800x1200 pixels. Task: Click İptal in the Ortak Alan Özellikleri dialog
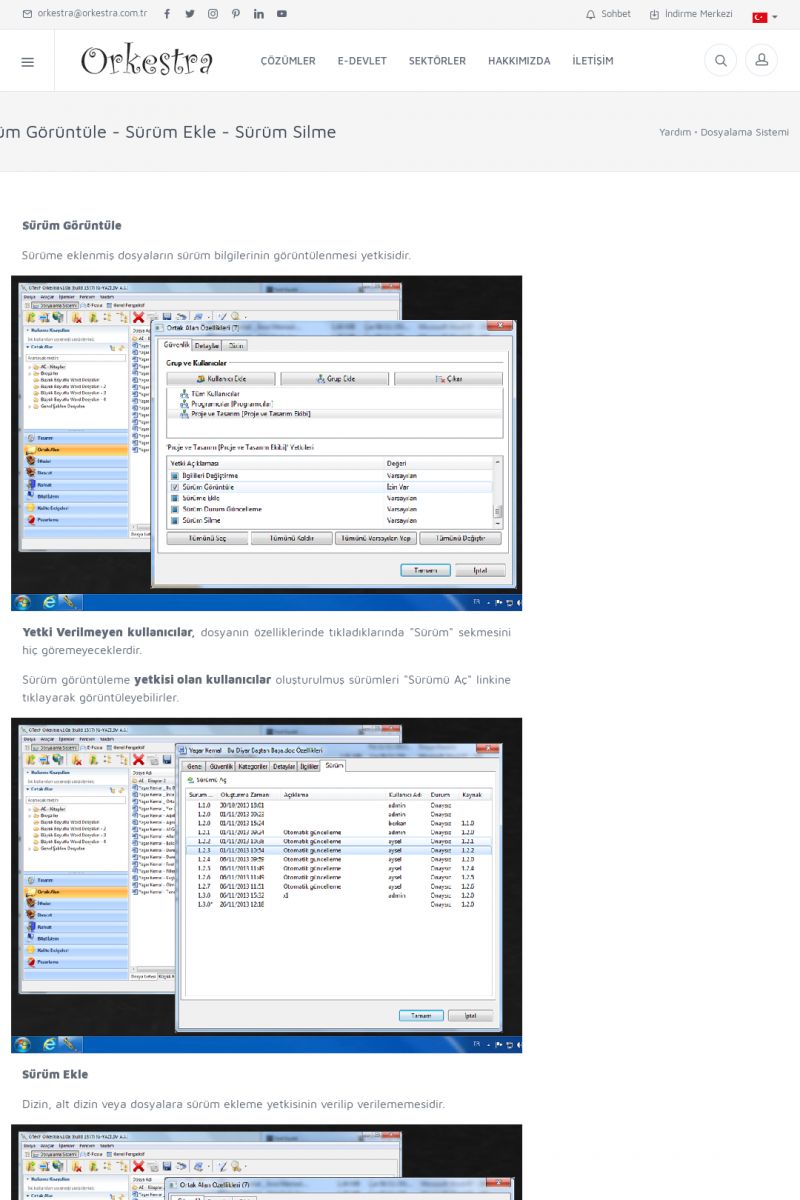coord(481,570)
